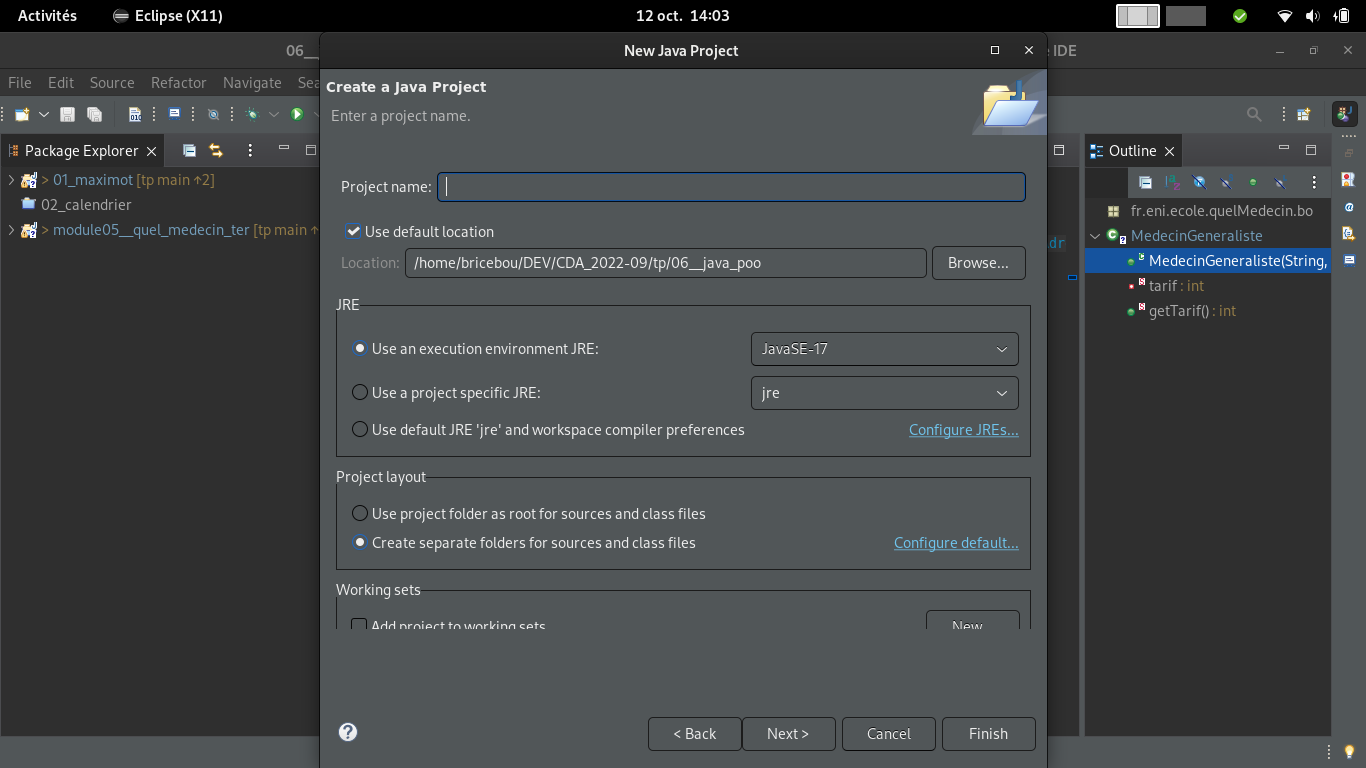Click the green Run toolbar button
Image resolution: width=1366 pixels, height=768 pixels.
(297, 114)
